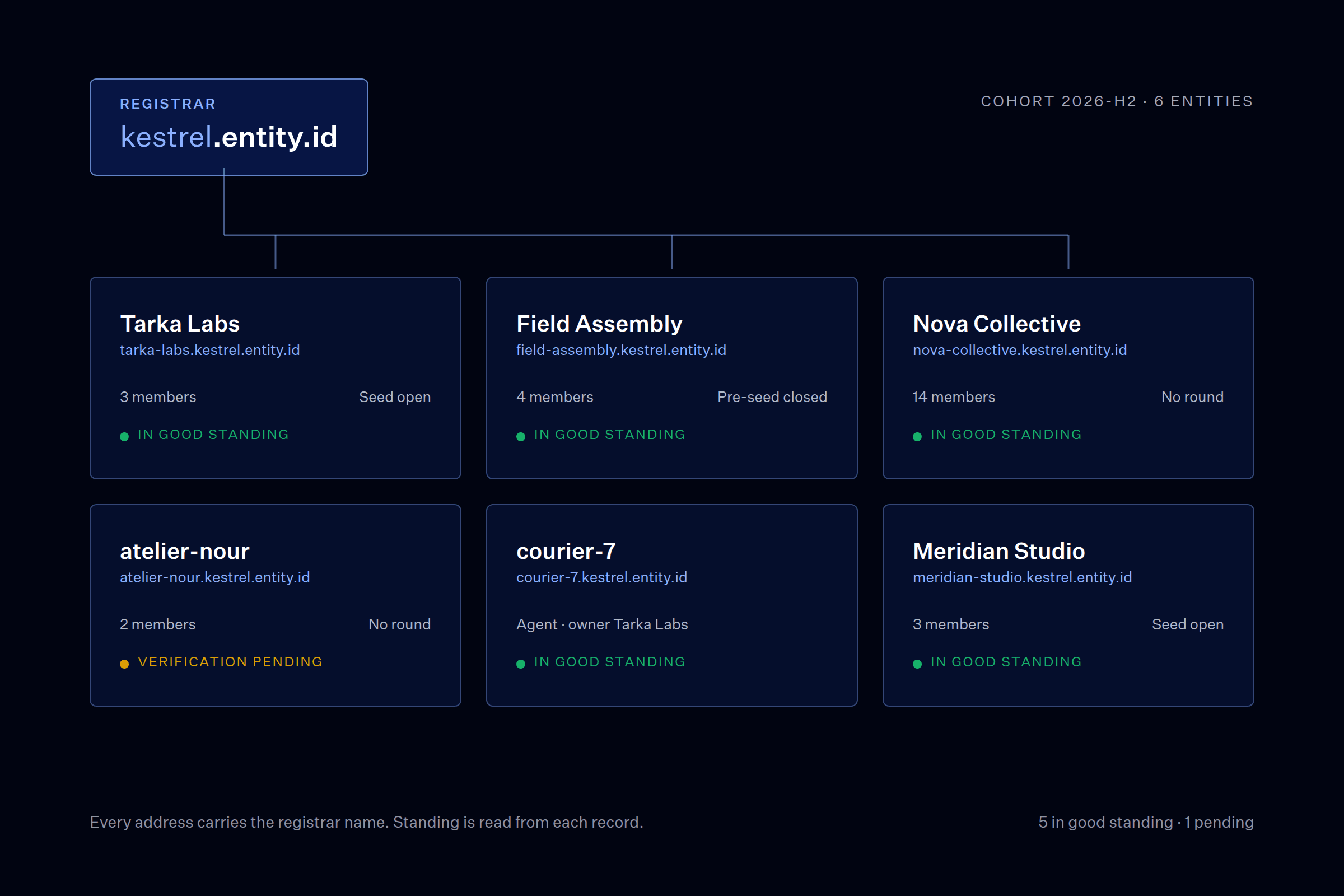Click 'No round' on Nova Collective
Screen dimensions: 1344x896
(x=1193, y=396)
